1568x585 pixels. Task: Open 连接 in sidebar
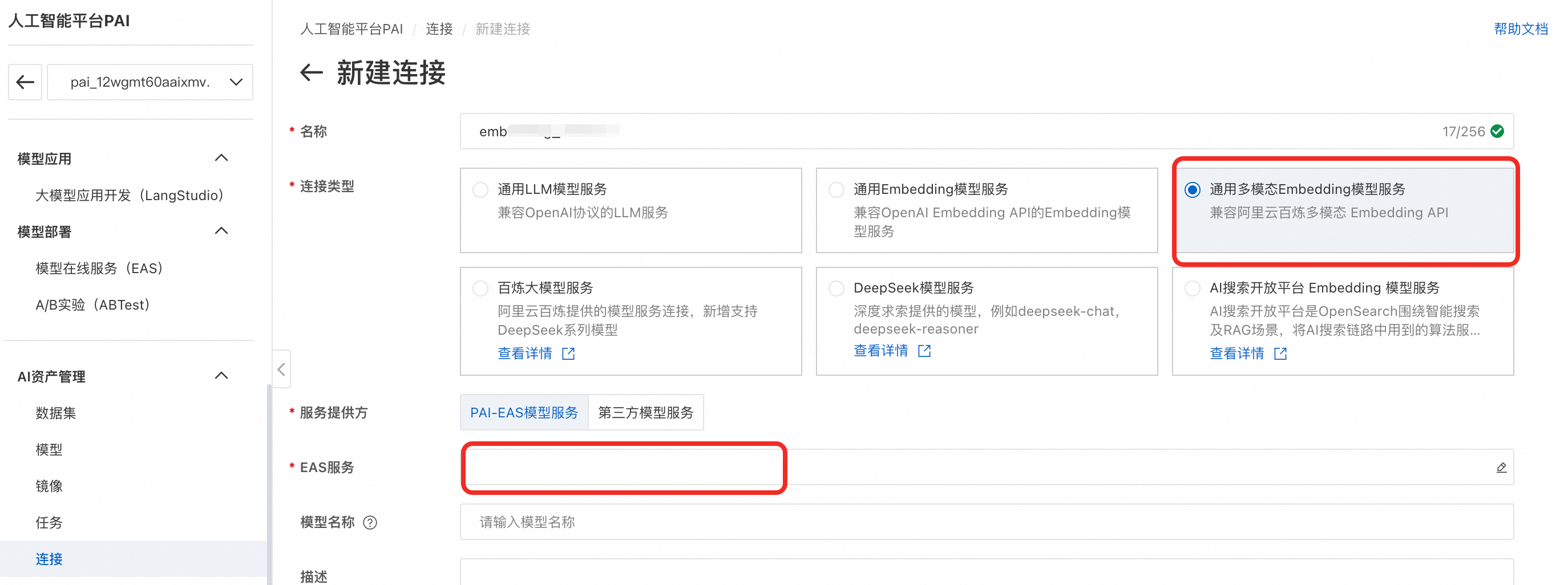(49, 559)
